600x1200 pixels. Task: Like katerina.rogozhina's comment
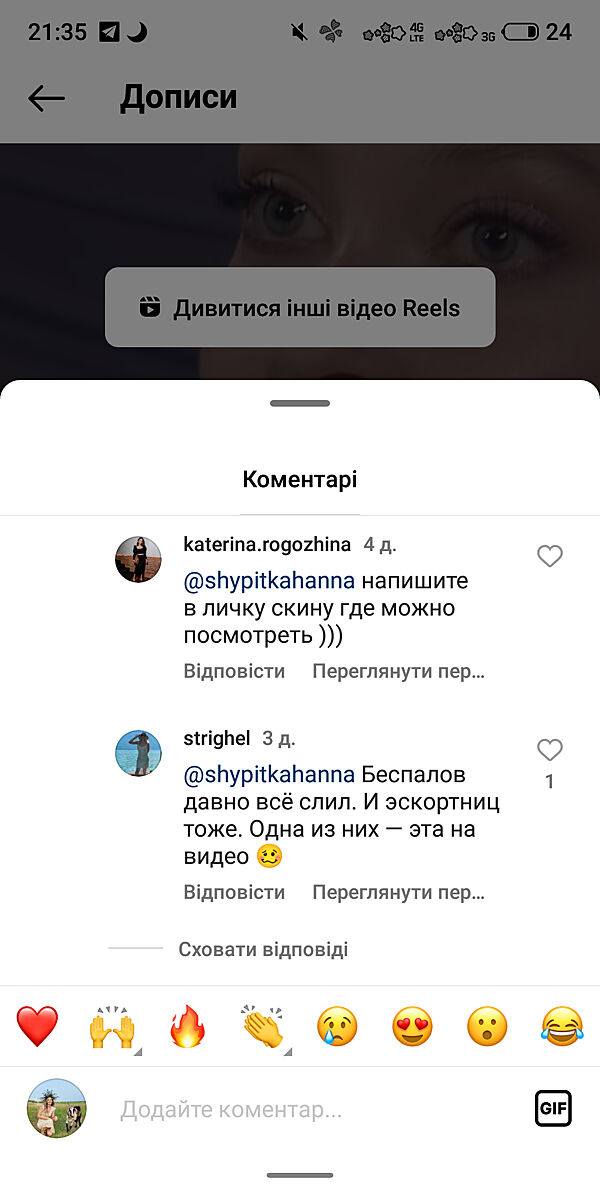(x=550, y=556)
